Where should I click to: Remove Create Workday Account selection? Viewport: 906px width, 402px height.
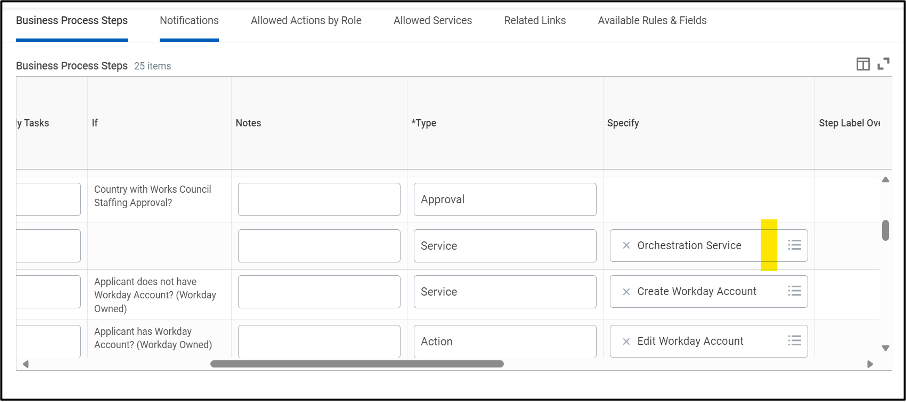[x=626, y=292]
